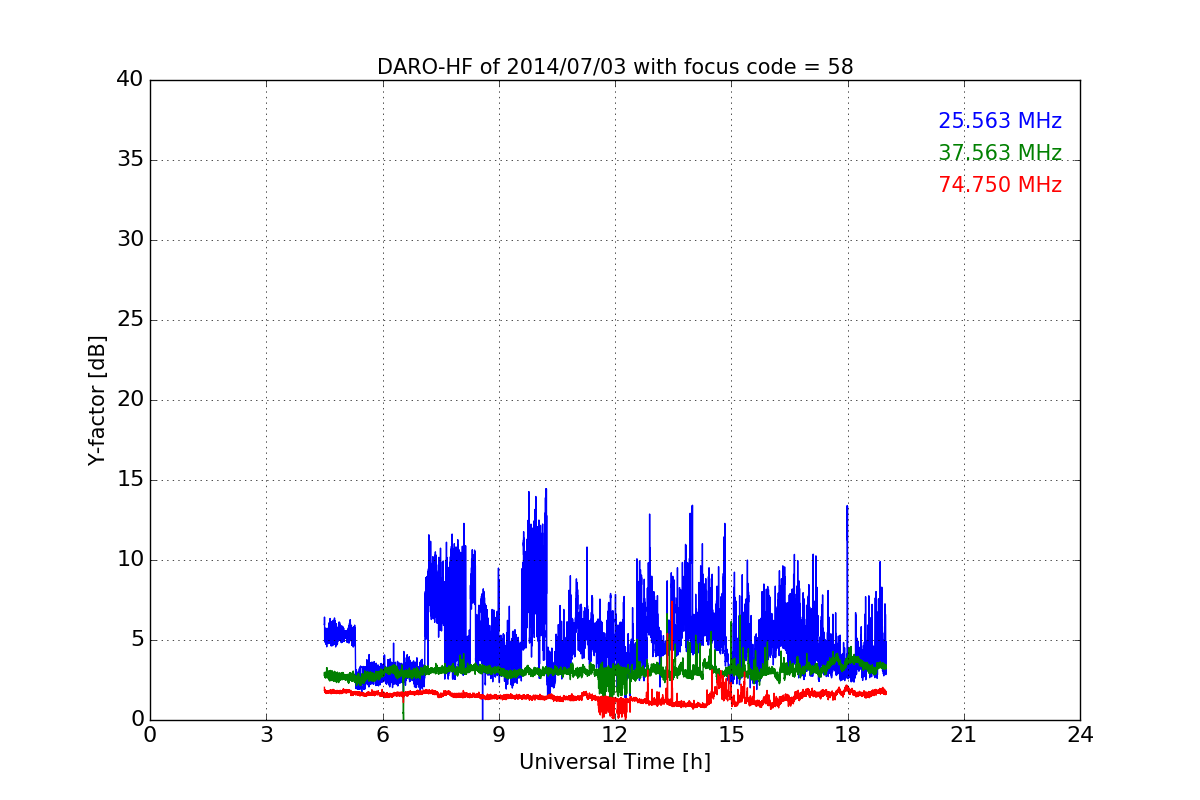Select the blue '25.563 MHz' legend label
1200x800 pixels.
click(1000, 121)
